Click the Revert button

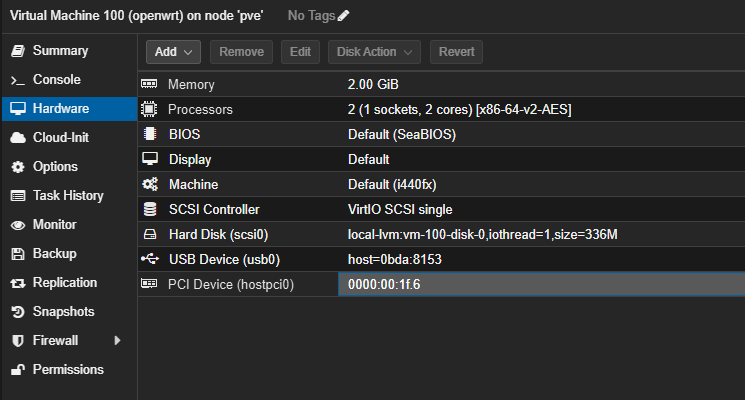(x=456, y=51)
